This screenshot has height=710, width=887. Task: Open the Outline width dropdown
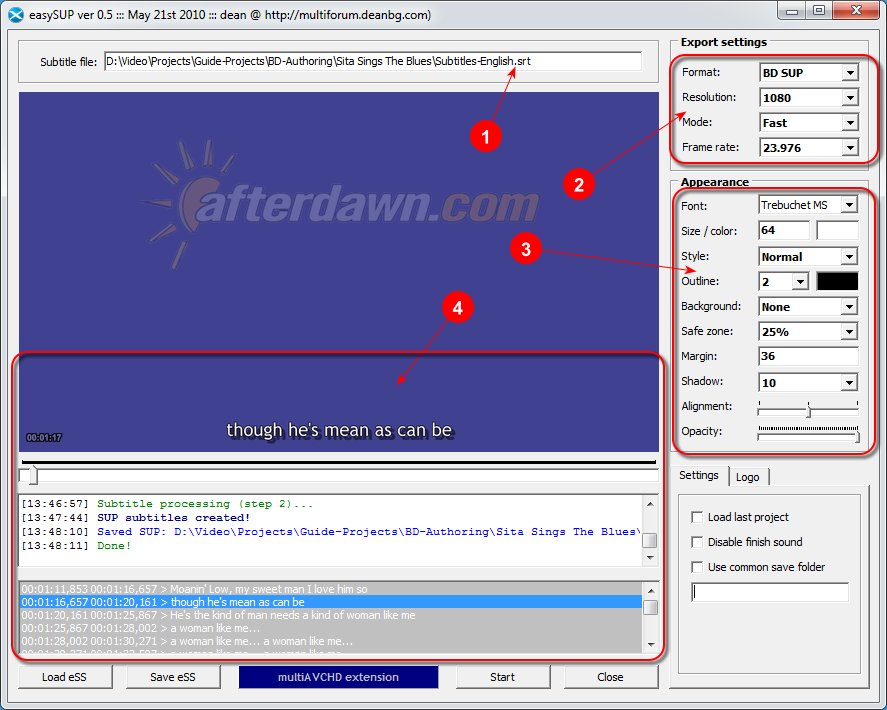[783, 281]
